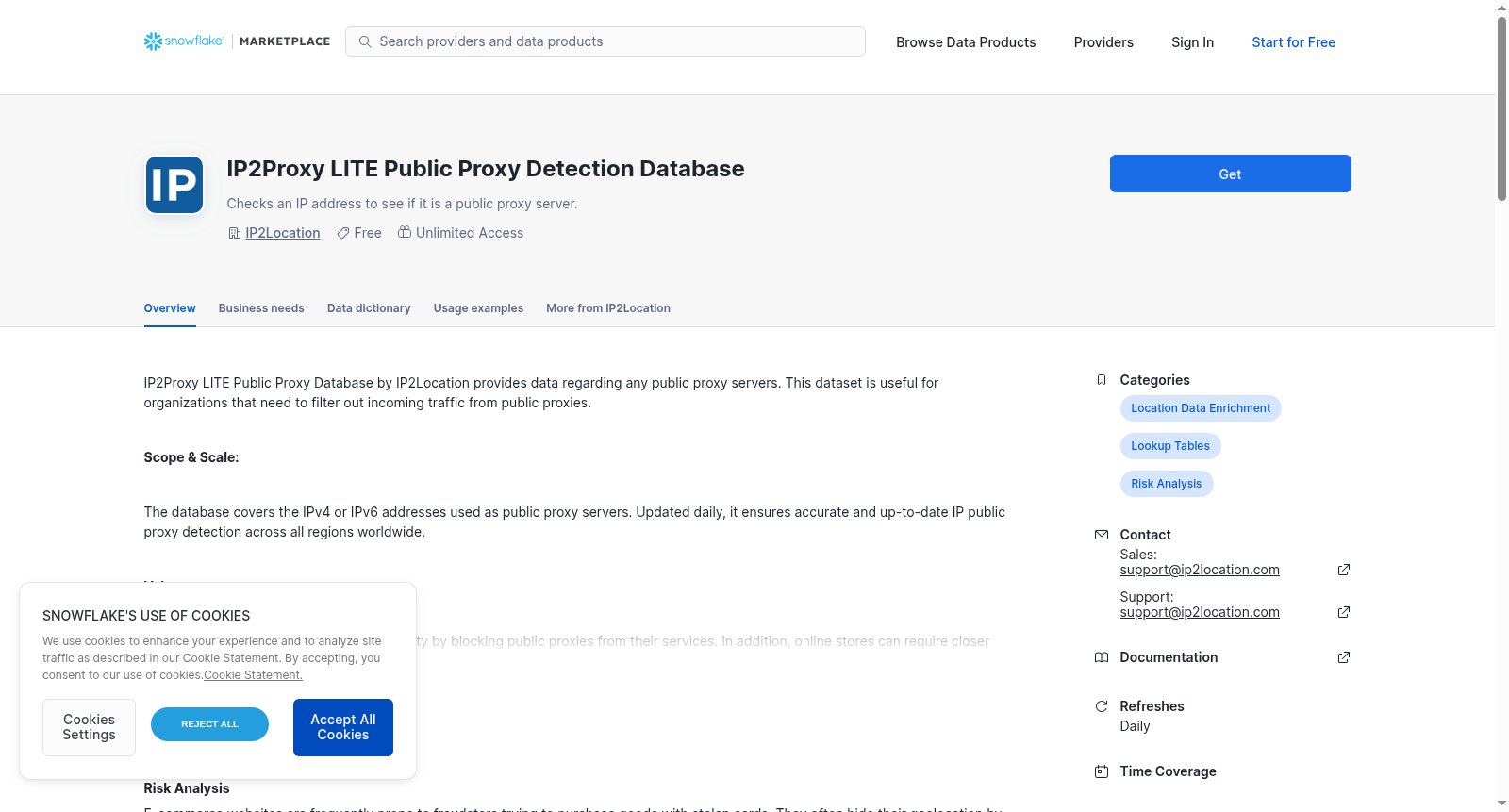The image size is (1509, 812).
Task: Click the MARKETPLACE label in the header
Action: pos(285,41)
